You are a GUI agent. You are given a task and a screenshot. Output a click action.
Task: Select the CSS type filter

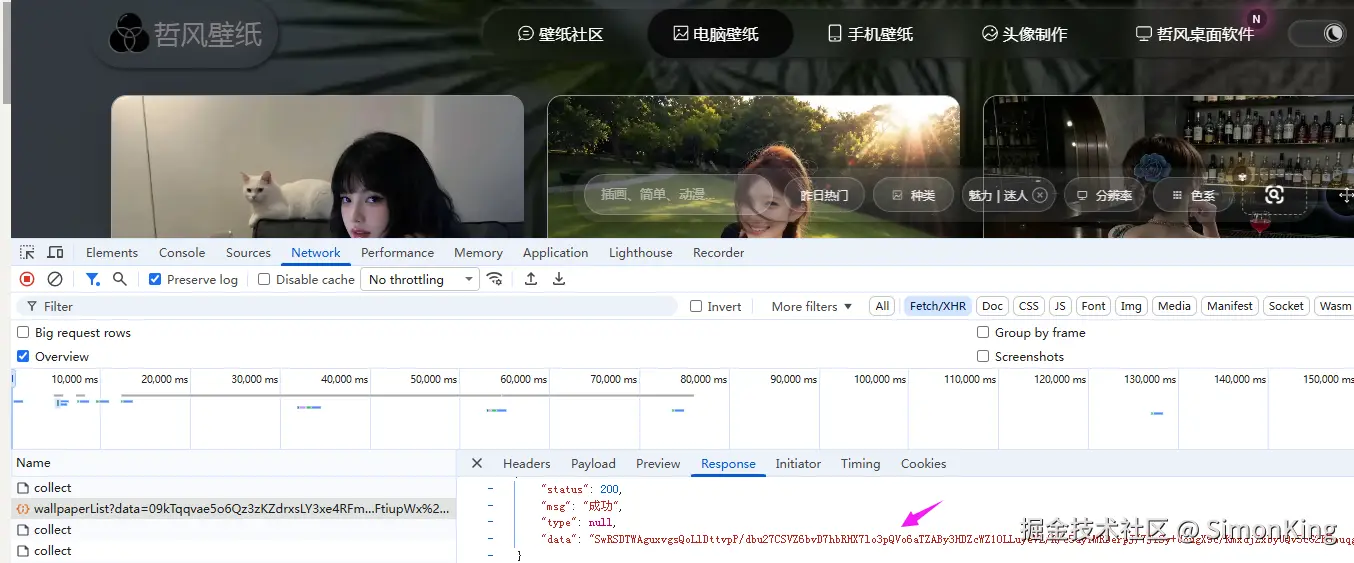pyautogui.click(x=1029, y=306)
